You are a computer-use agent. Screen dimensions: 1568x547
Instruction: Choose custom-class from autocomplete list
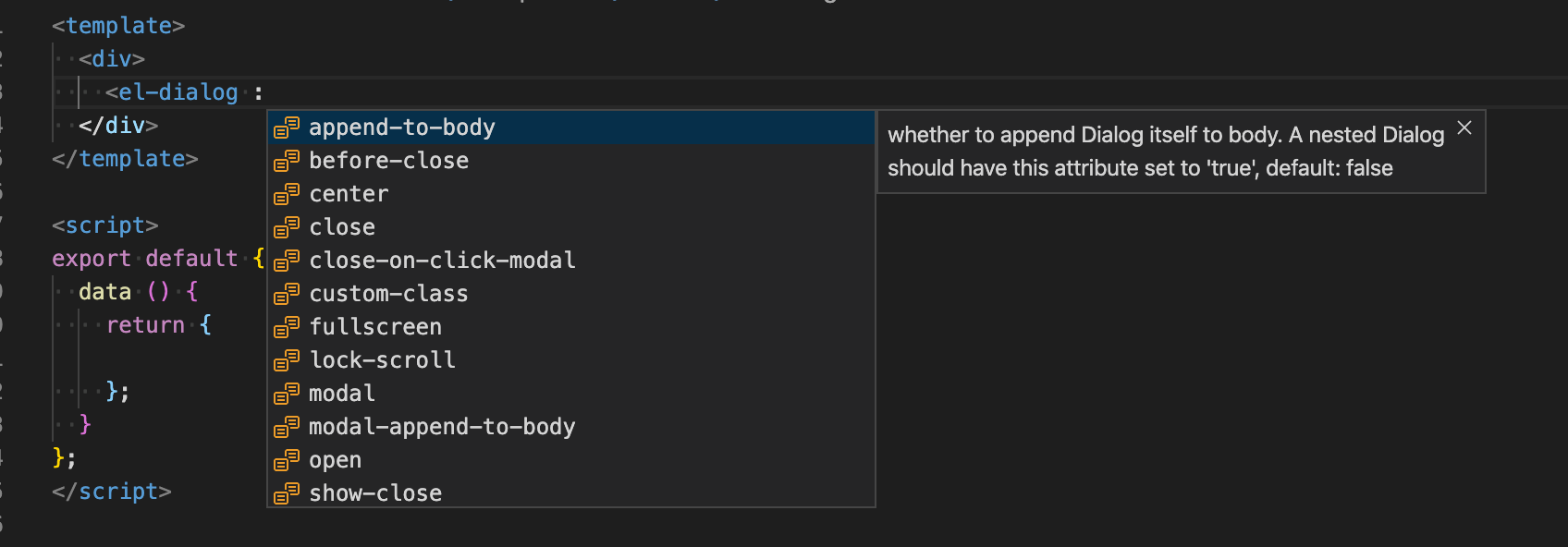coord(571,294)
